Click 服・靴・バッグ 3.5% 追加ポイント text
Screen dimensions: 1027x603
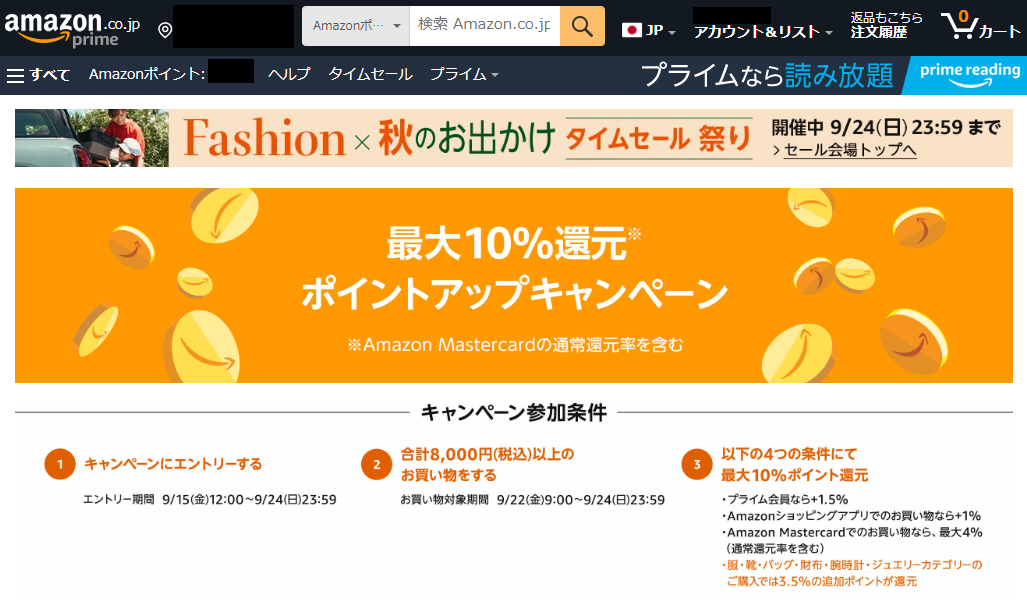click(x=852, y=573)
